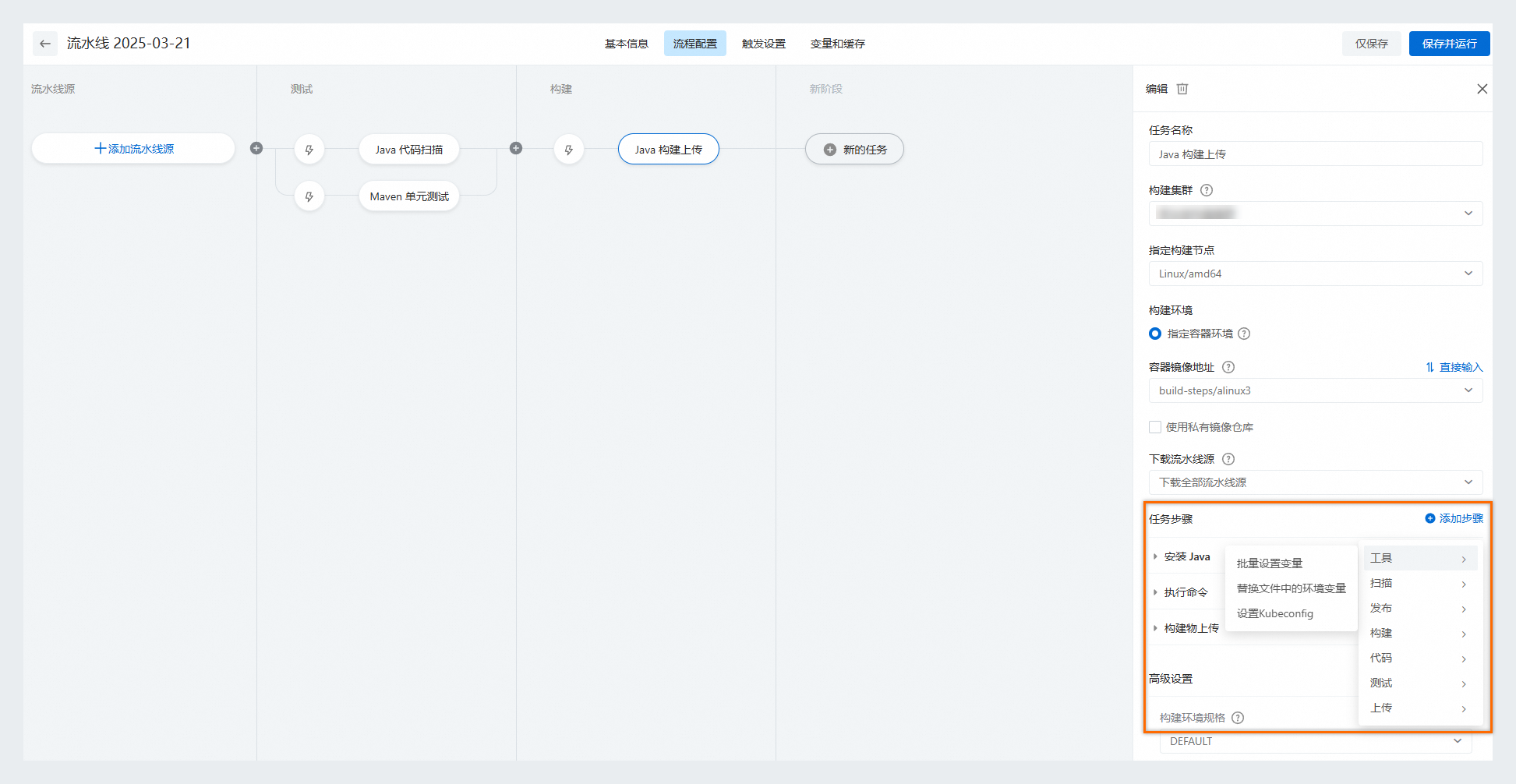Screen dimensions: 1516x784
Task: Switch to the 触发设置 tab
Action: (764, 44)
